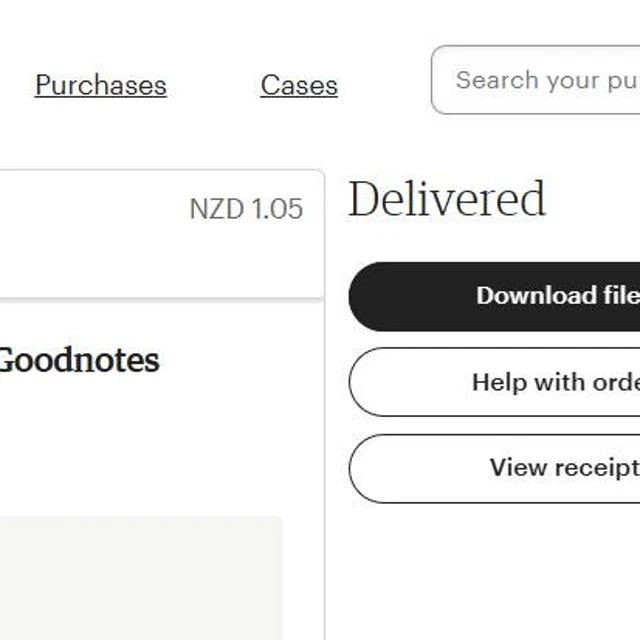Click the Delivered status heading

point(447,199)
